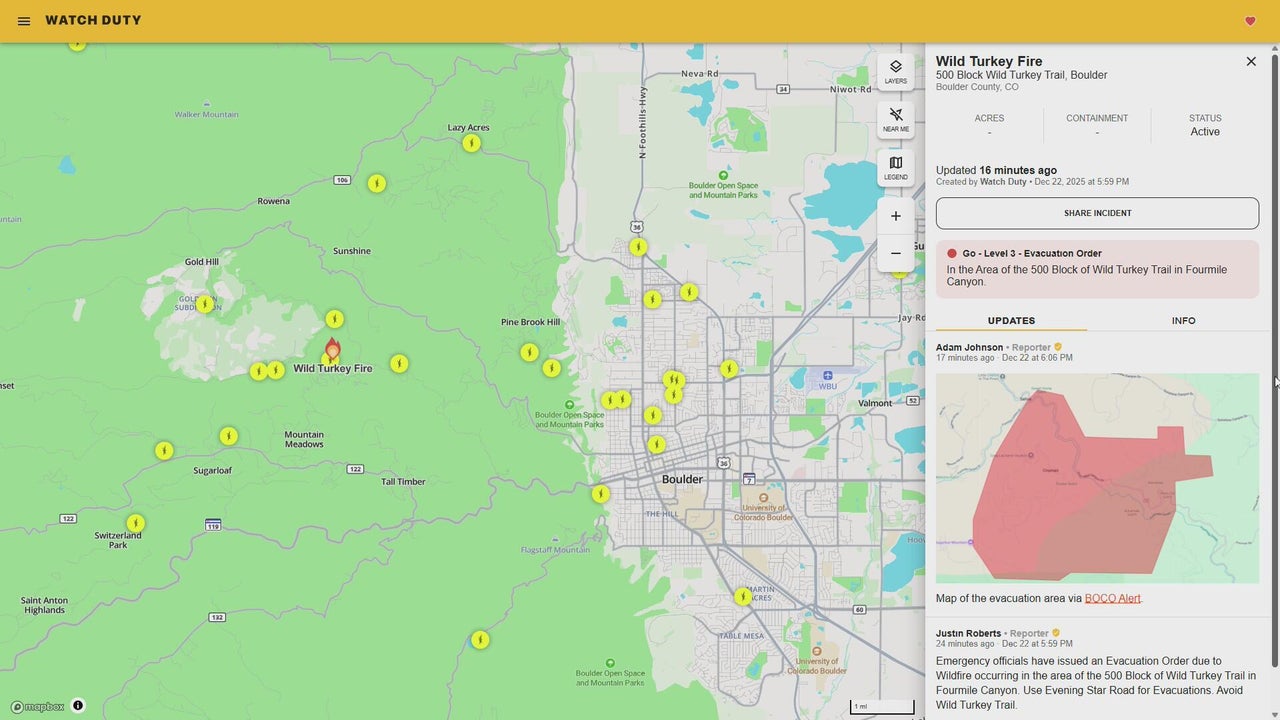Select the Wild Turkey Fire flame marker
The width and height of the screenshot is (1280, 720).
click(333, 349)
